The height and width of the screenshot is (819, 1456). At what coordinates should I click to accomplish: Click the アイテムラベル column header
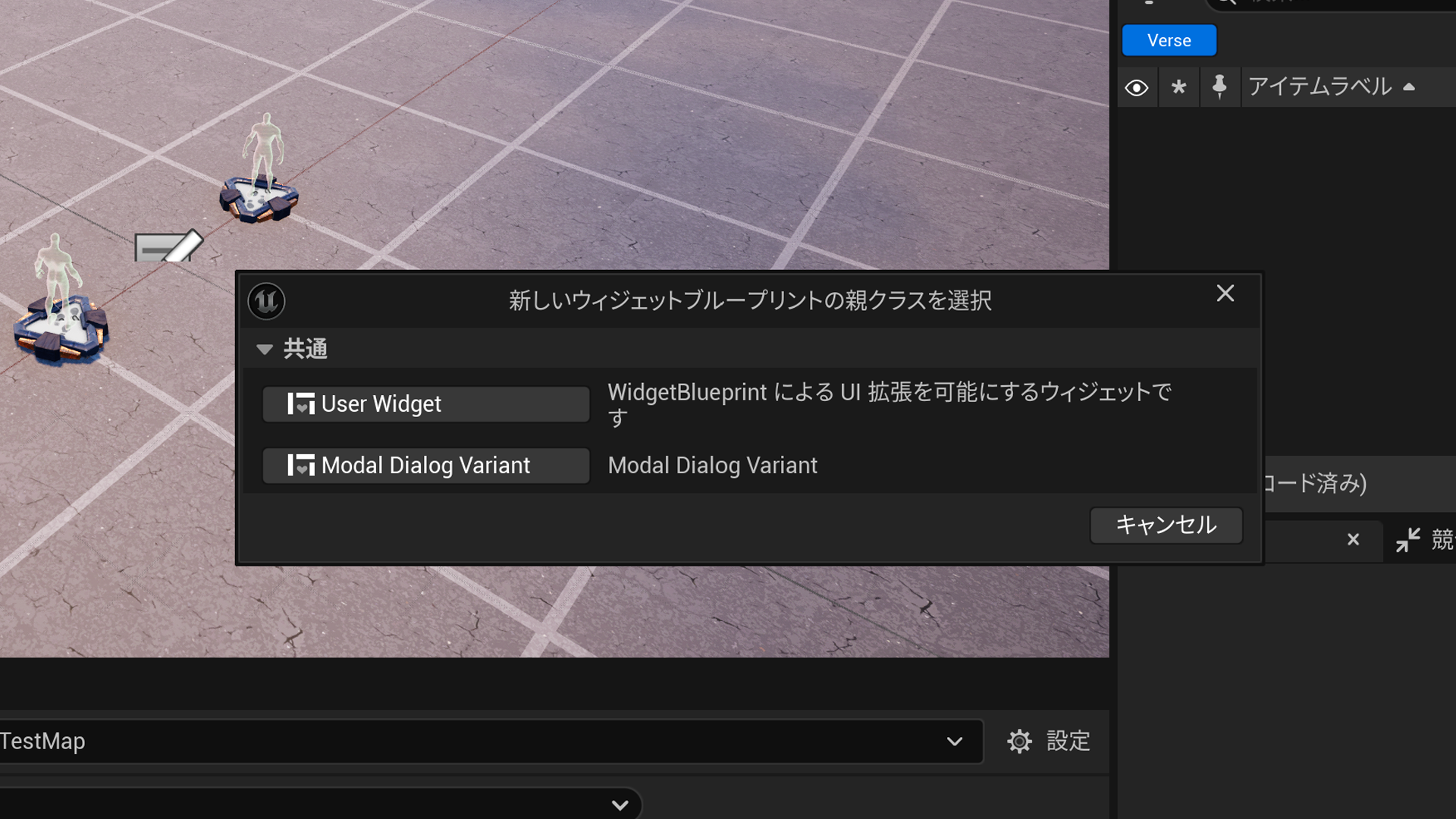tap(1319, 86)
